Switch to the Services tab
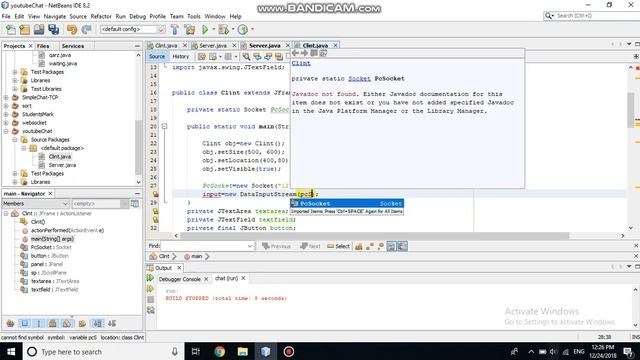The width and height of the screenshot is (640, 360). click(x=73, y=46)
